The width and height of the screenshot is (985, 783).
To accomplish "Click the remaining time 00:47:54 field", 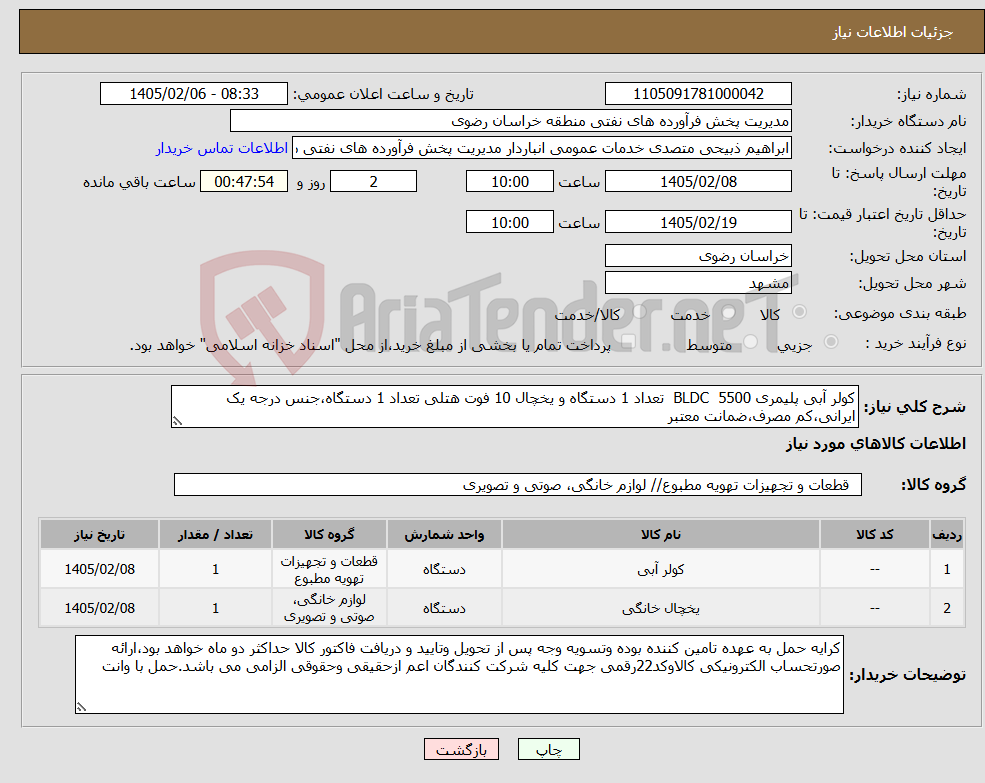I will click(244, 182).
